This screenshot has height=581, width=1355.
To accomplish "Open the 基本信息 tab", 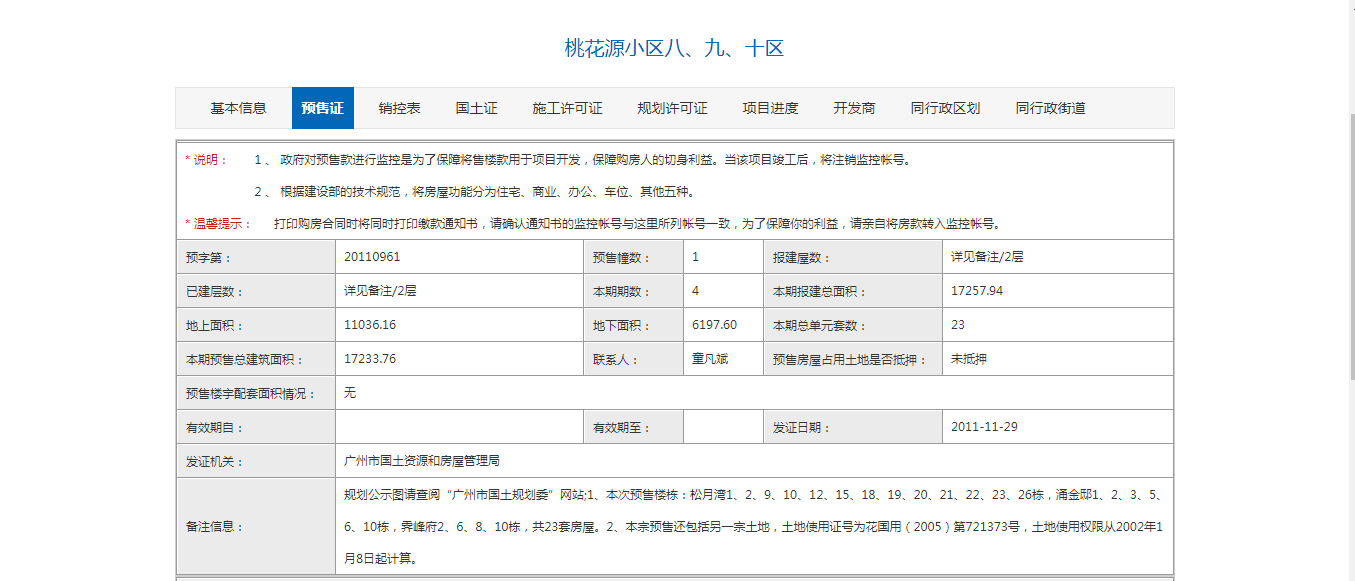I will (x=238, y=108).
